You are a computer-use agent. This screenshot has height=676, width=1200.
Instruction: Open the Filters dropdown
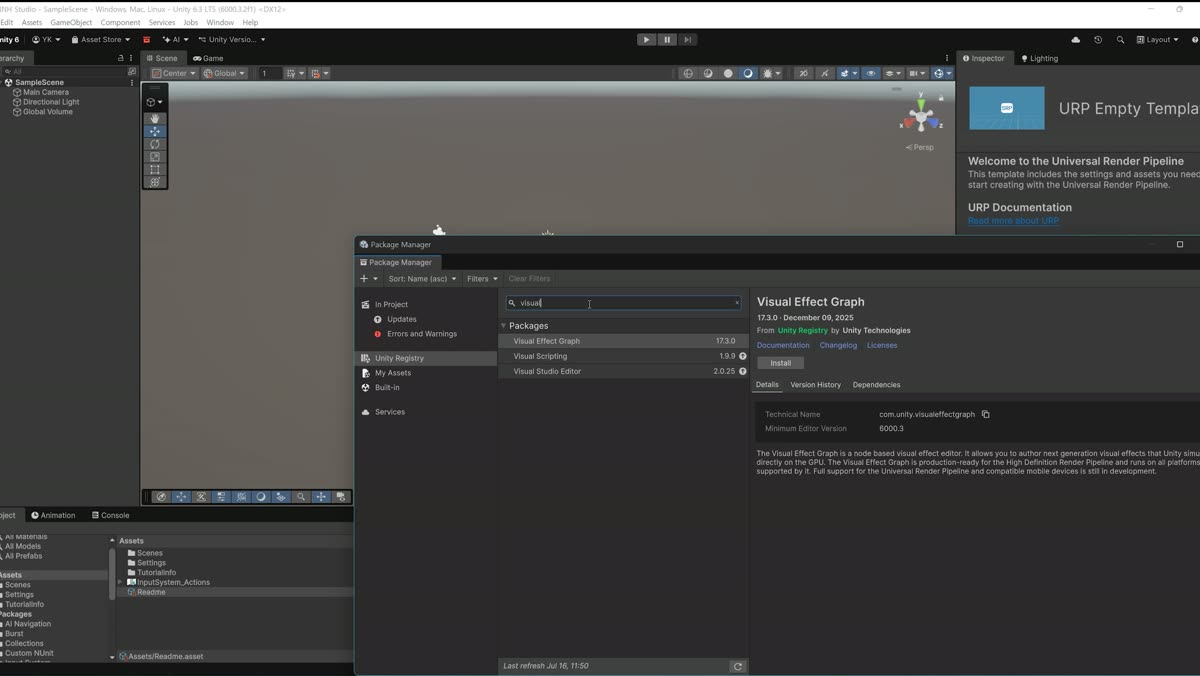482,279
